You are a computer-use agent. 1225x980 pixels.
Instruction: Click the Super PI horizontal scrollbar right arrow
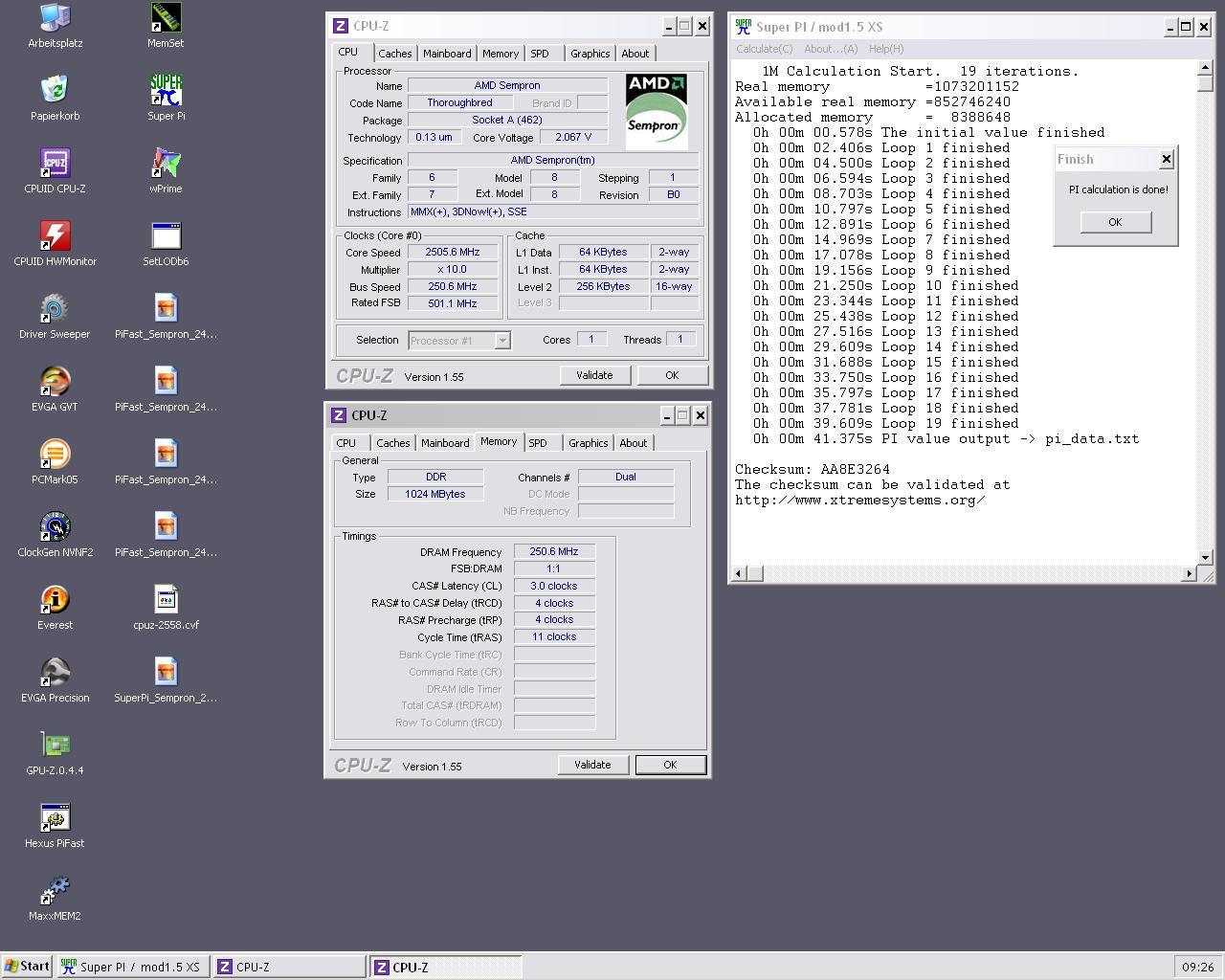(x=1189, y=573)
